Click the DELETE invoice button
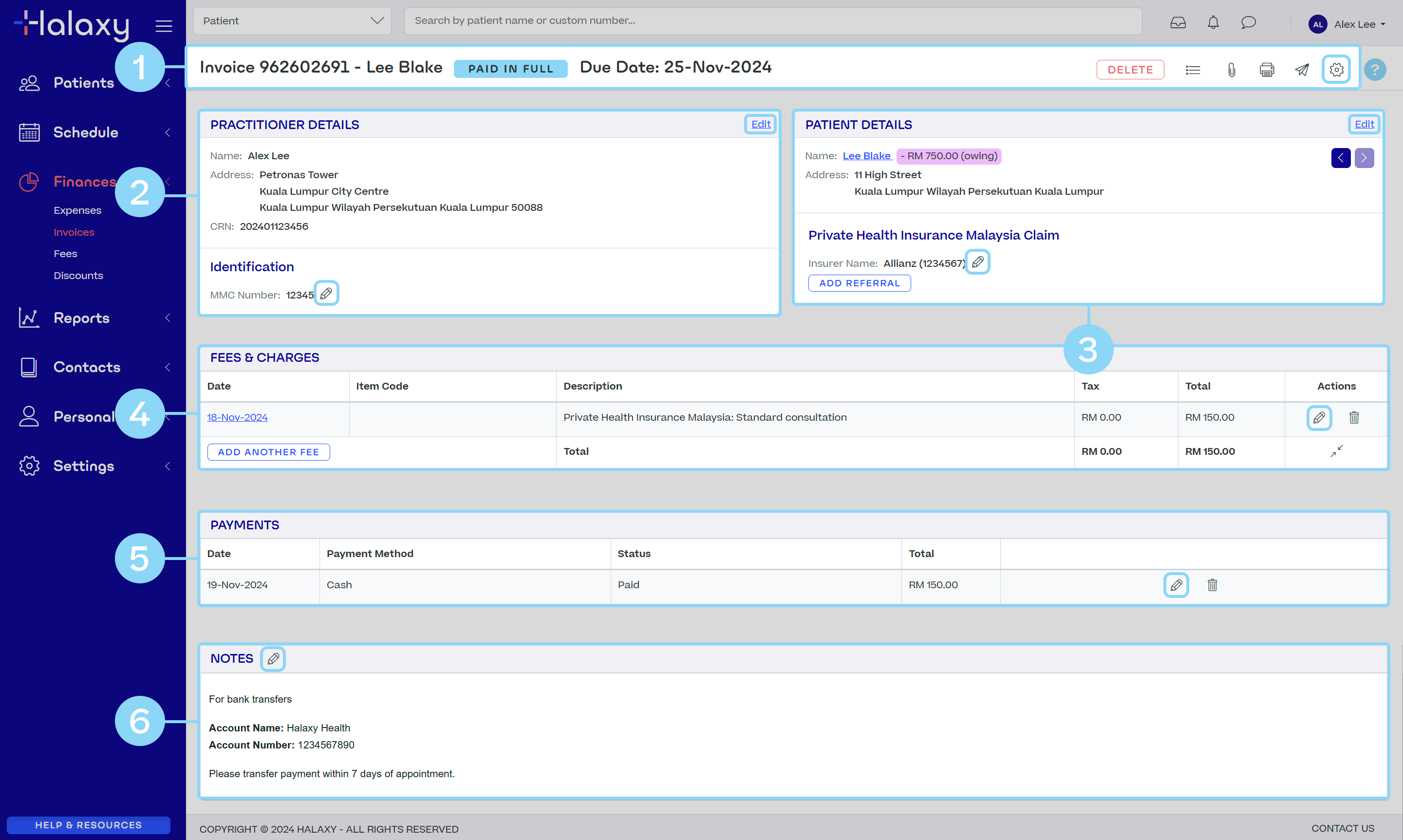1403x840 pixels. point(1130,70)
